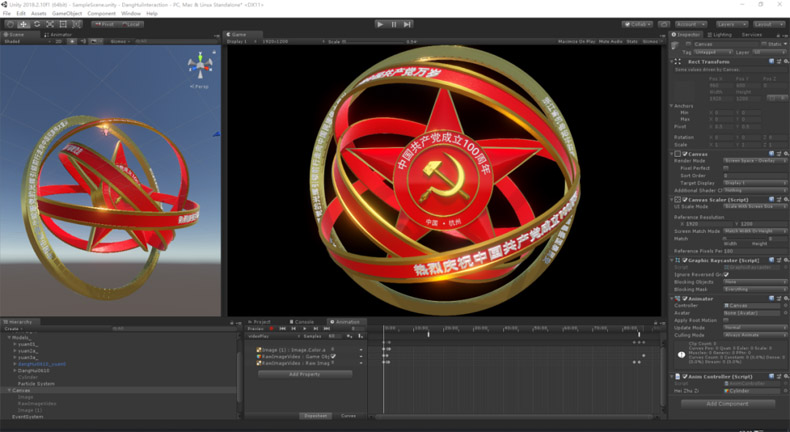
Task: Switch to the Lighting tab
Action: click(x=719, y=35)
